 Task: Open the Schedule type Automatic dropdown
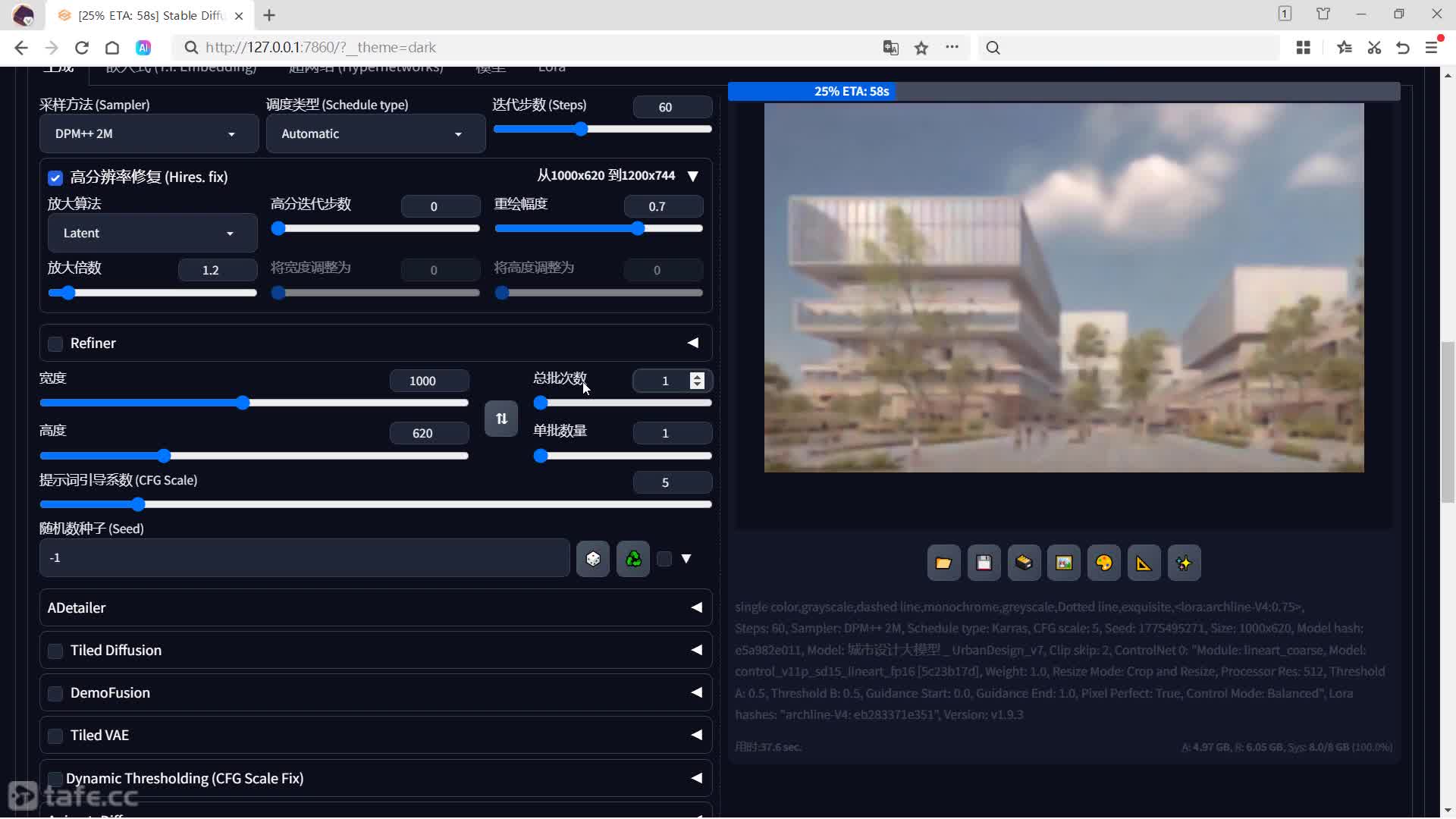pyautogui.click(x=375, y=133)
